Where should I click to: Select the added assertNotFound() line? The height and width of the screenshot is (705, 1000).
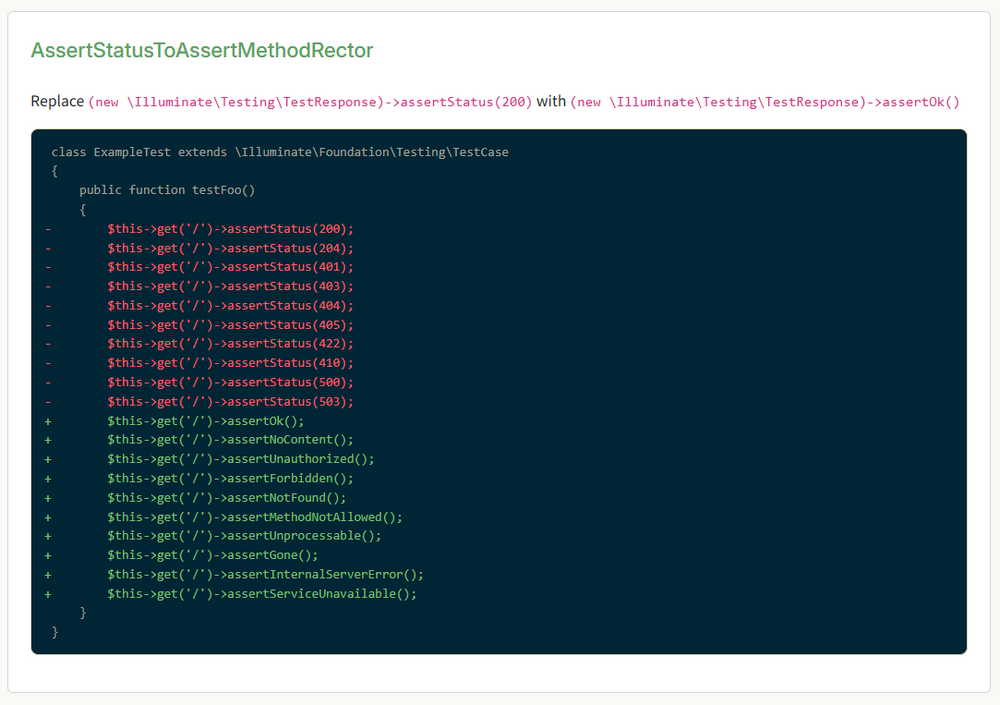(226, 498)
